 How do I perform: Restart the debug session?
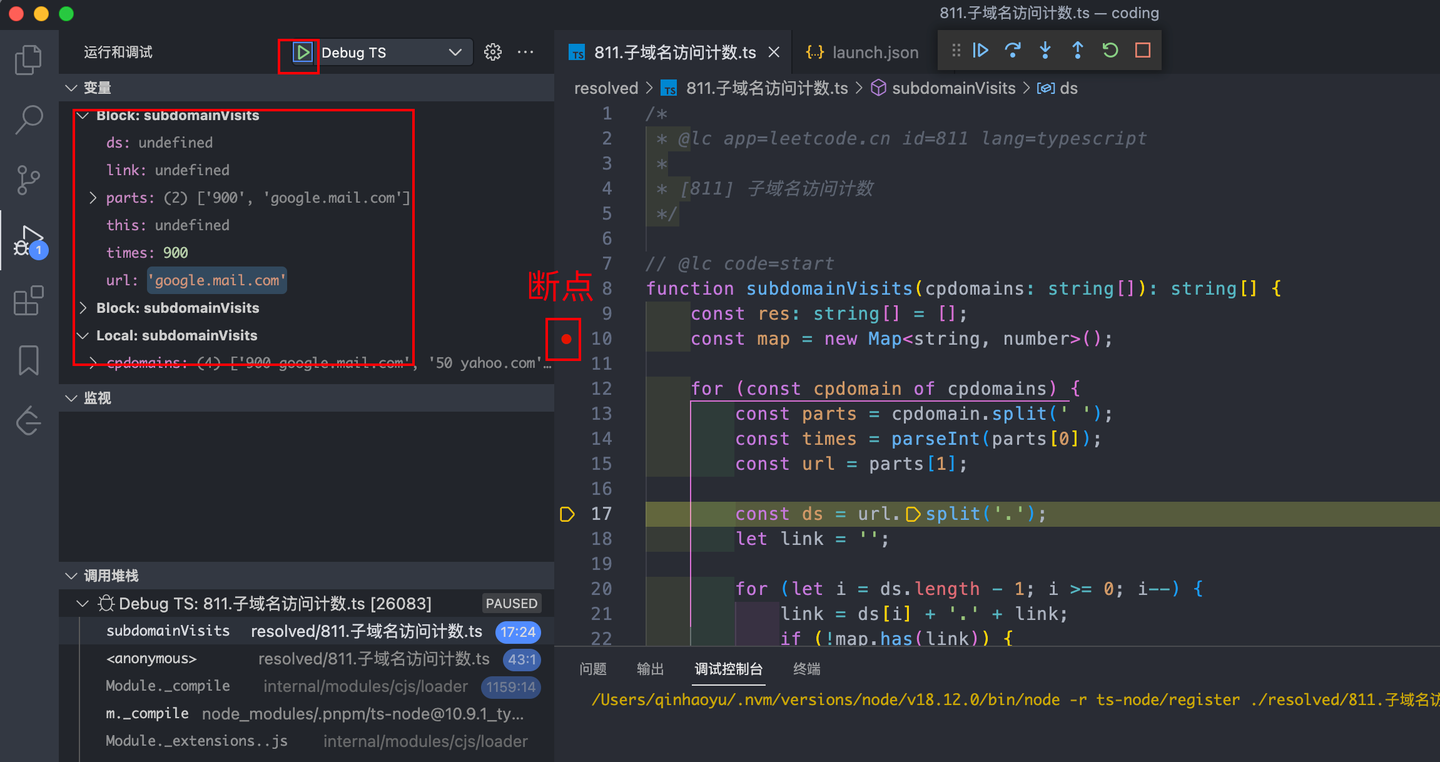click(x=1109, y=50)
